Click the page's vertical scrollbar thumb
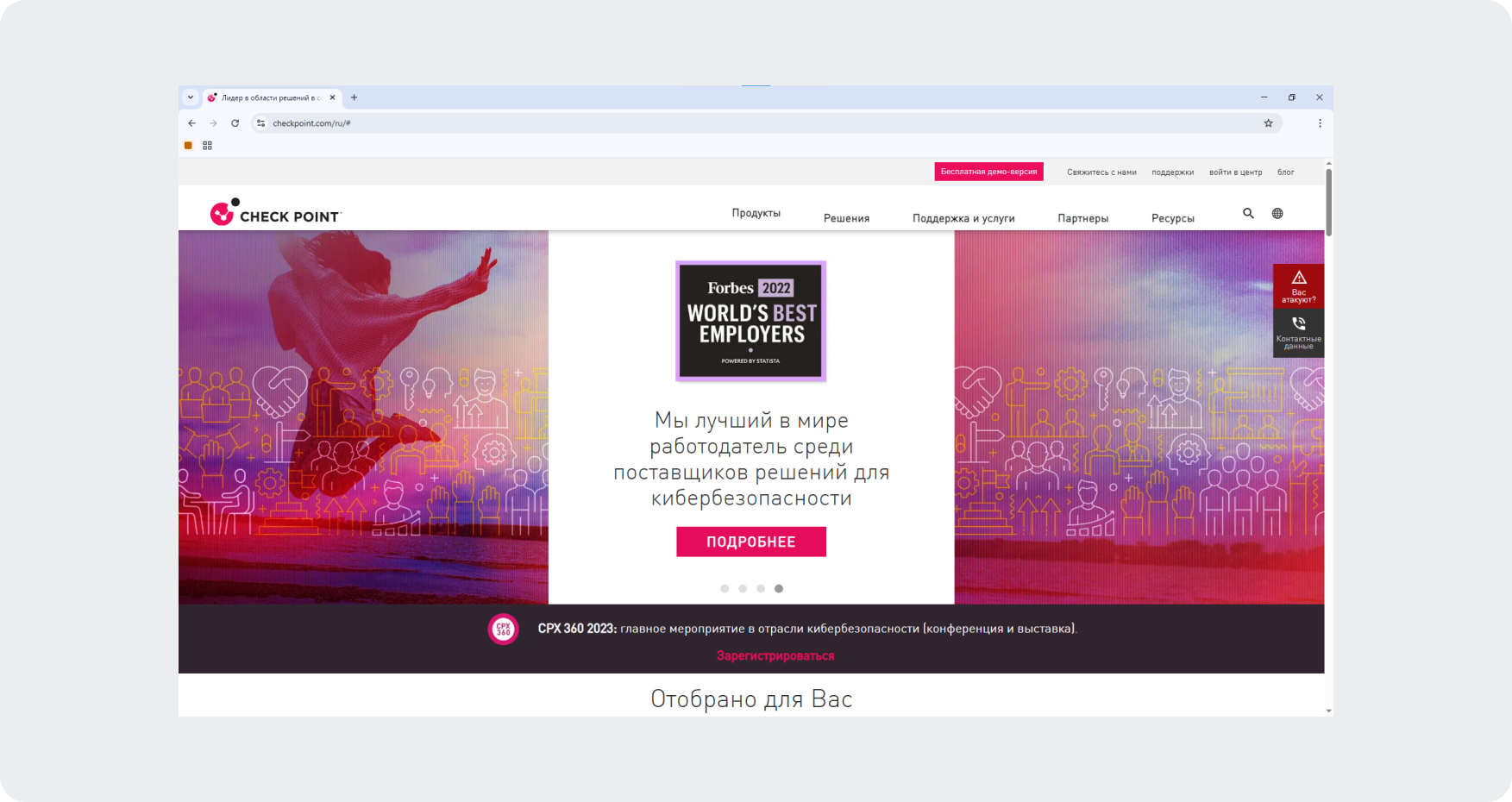 point(1328,203)
